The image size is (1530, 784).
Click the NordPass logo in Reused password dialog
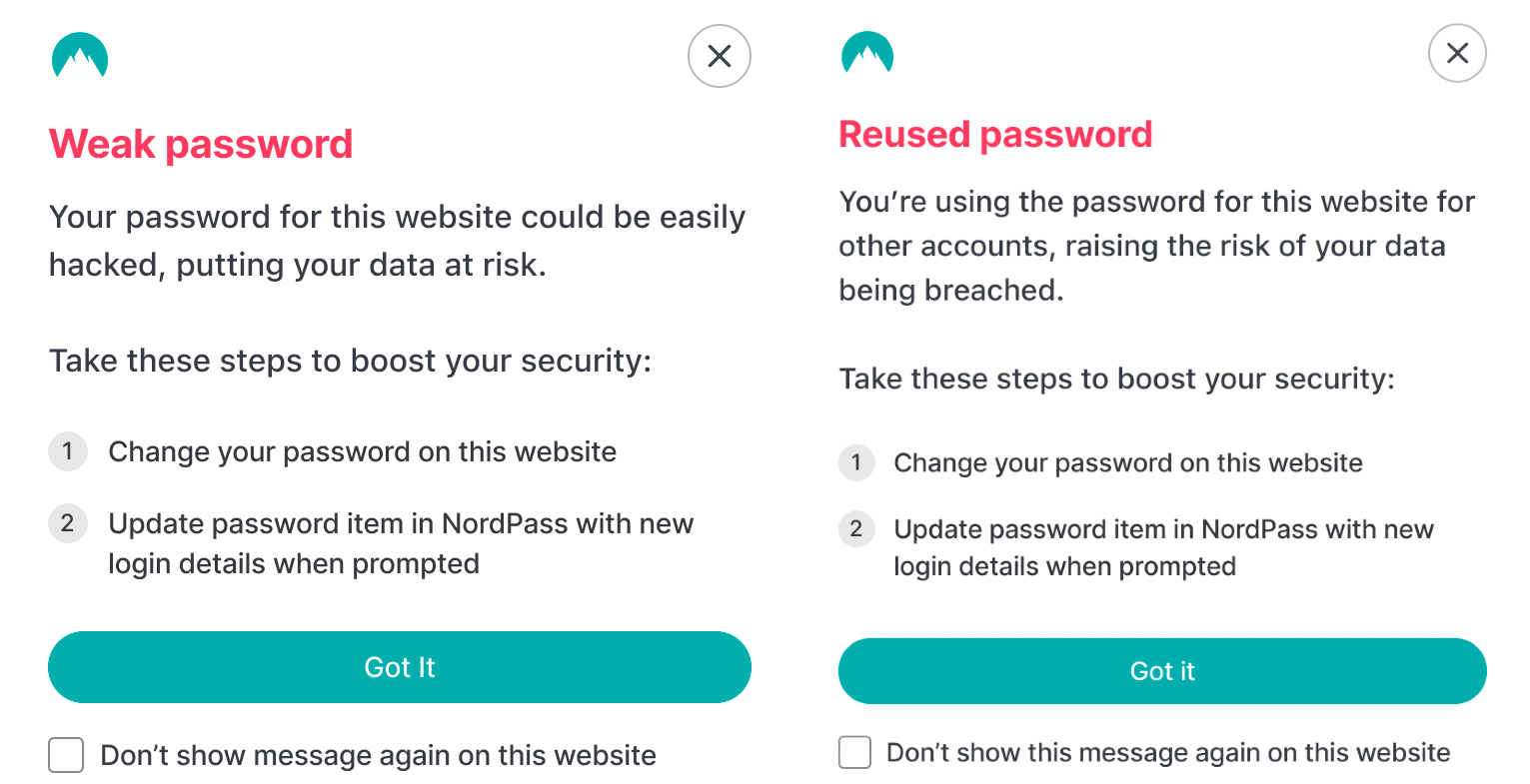867,54
